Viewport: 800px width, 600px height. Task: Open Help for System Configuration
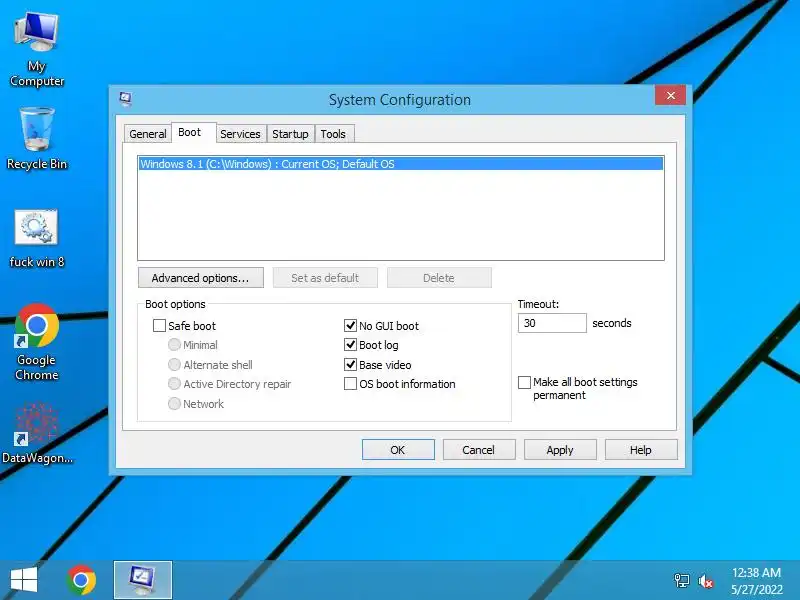641,449
